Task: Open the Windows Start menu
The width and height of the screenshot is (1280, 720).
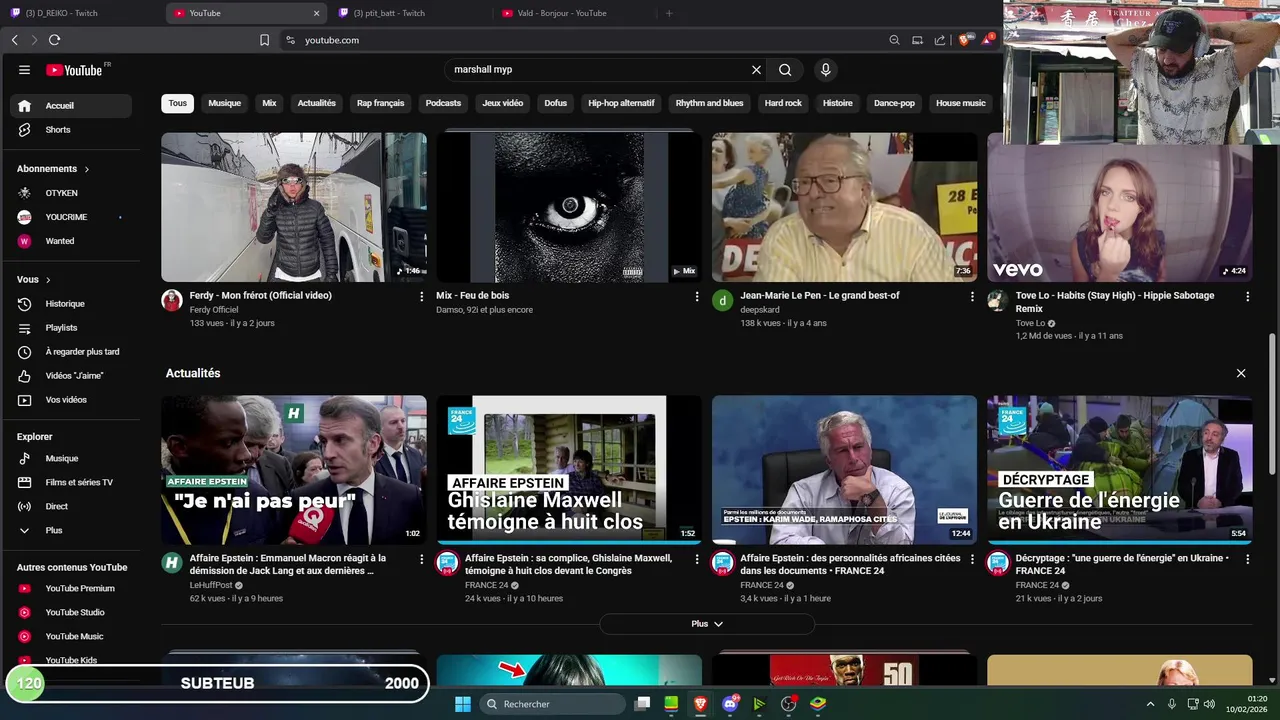Action: [x=463, y=704]
